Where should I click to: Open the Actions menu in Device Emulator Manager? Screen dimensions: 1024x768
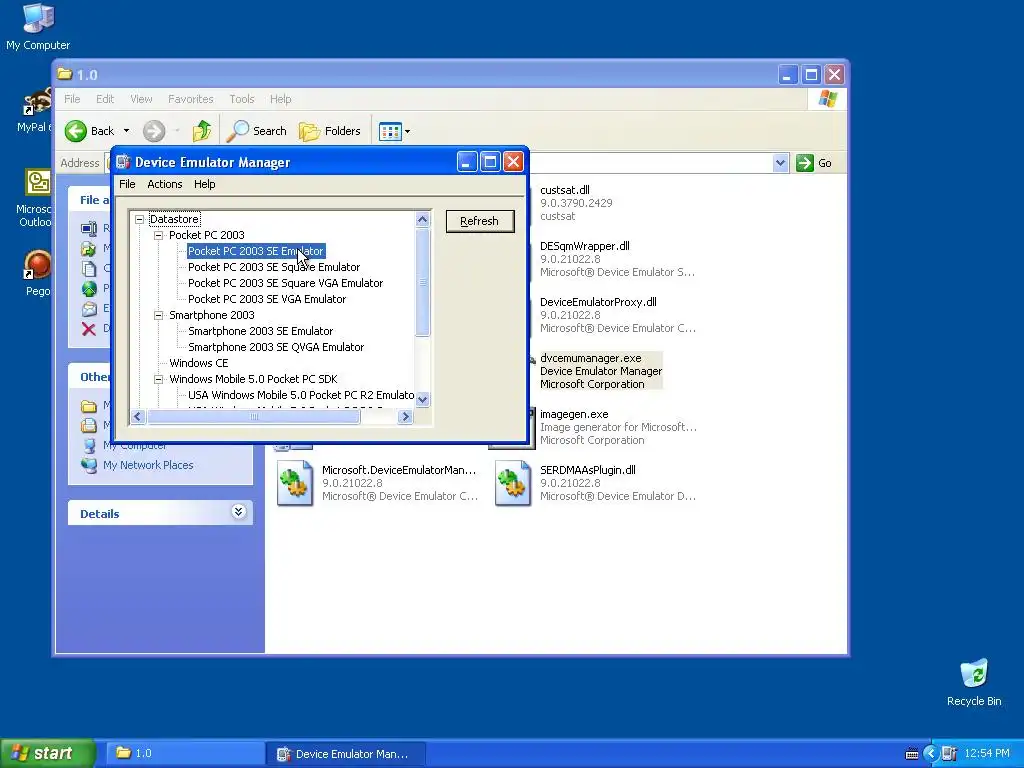tap(165, 184)
